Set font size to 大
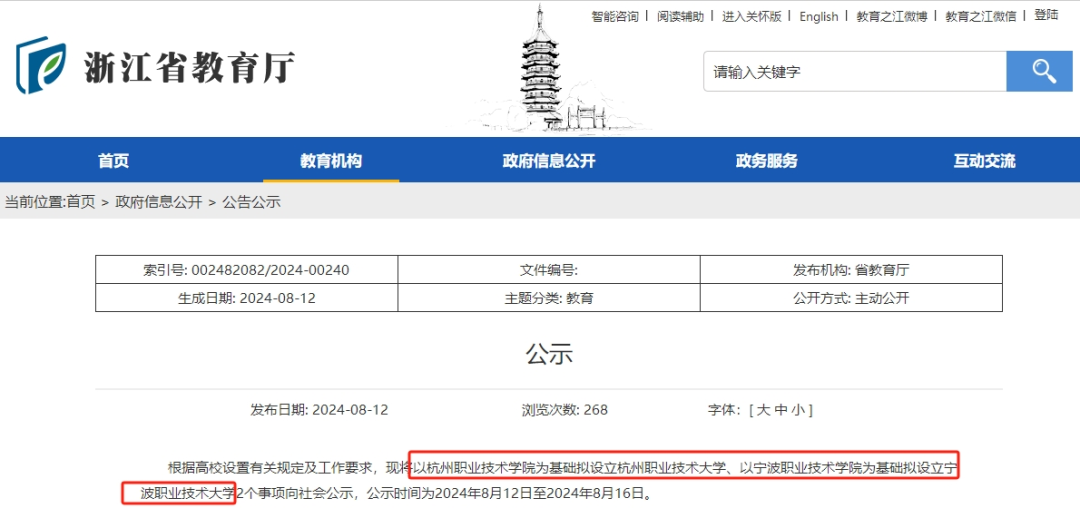 (x=762, y=410)
